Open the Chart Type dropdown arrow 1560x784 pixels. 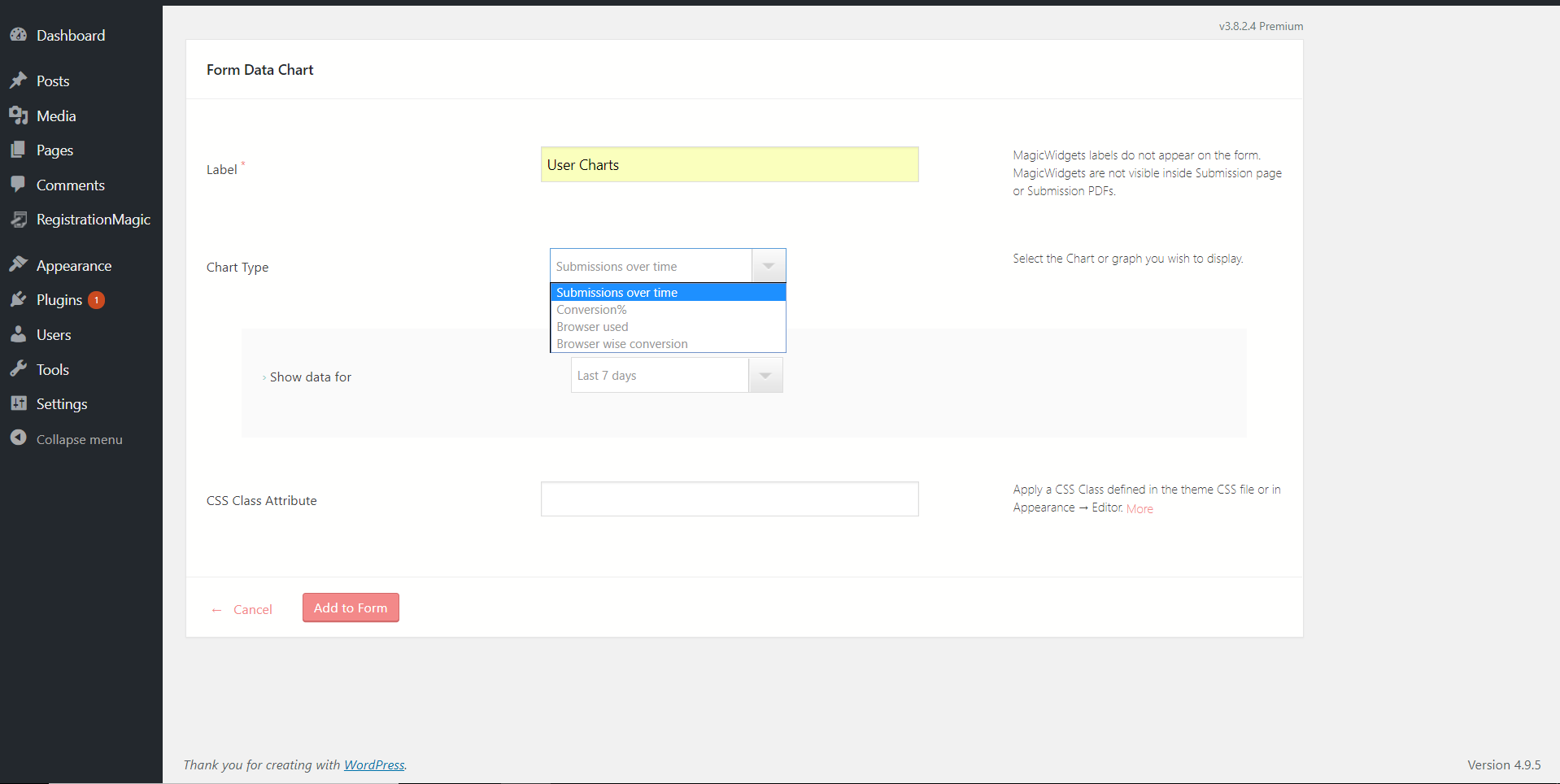click(x=768, y=265)
